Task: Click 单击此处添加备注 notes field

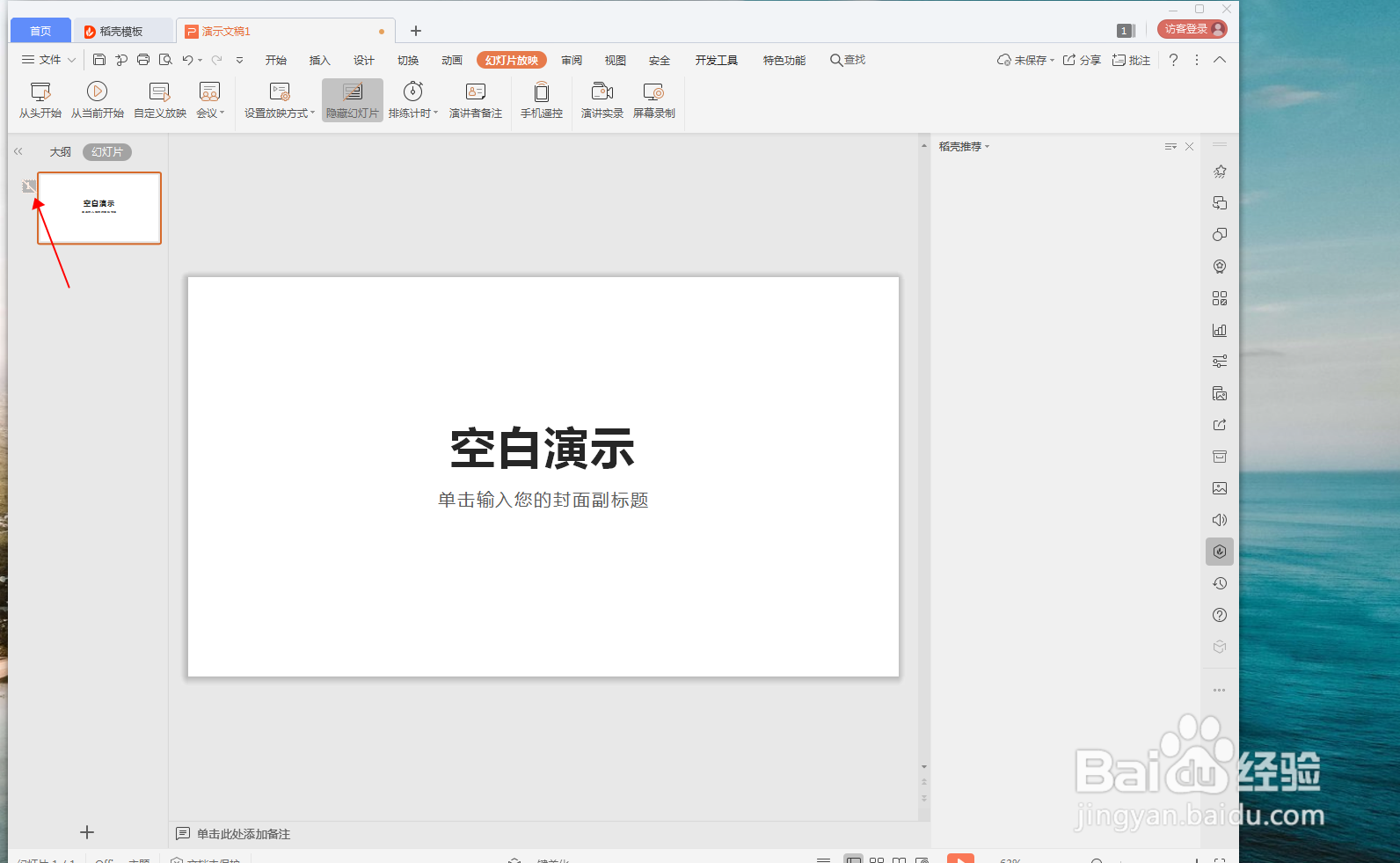Action: click(x=244, y=834)
